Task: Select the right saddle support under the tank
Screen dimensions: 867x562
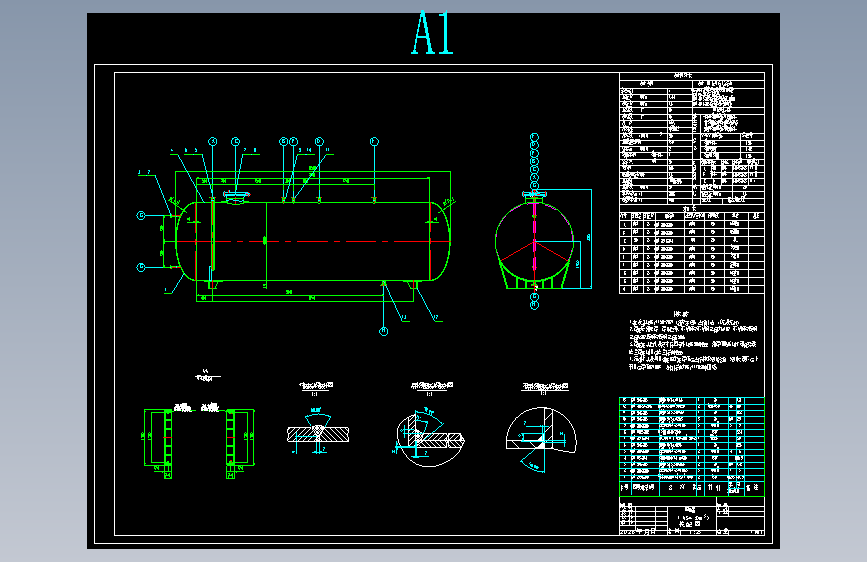Action: (x=413, y=285)
